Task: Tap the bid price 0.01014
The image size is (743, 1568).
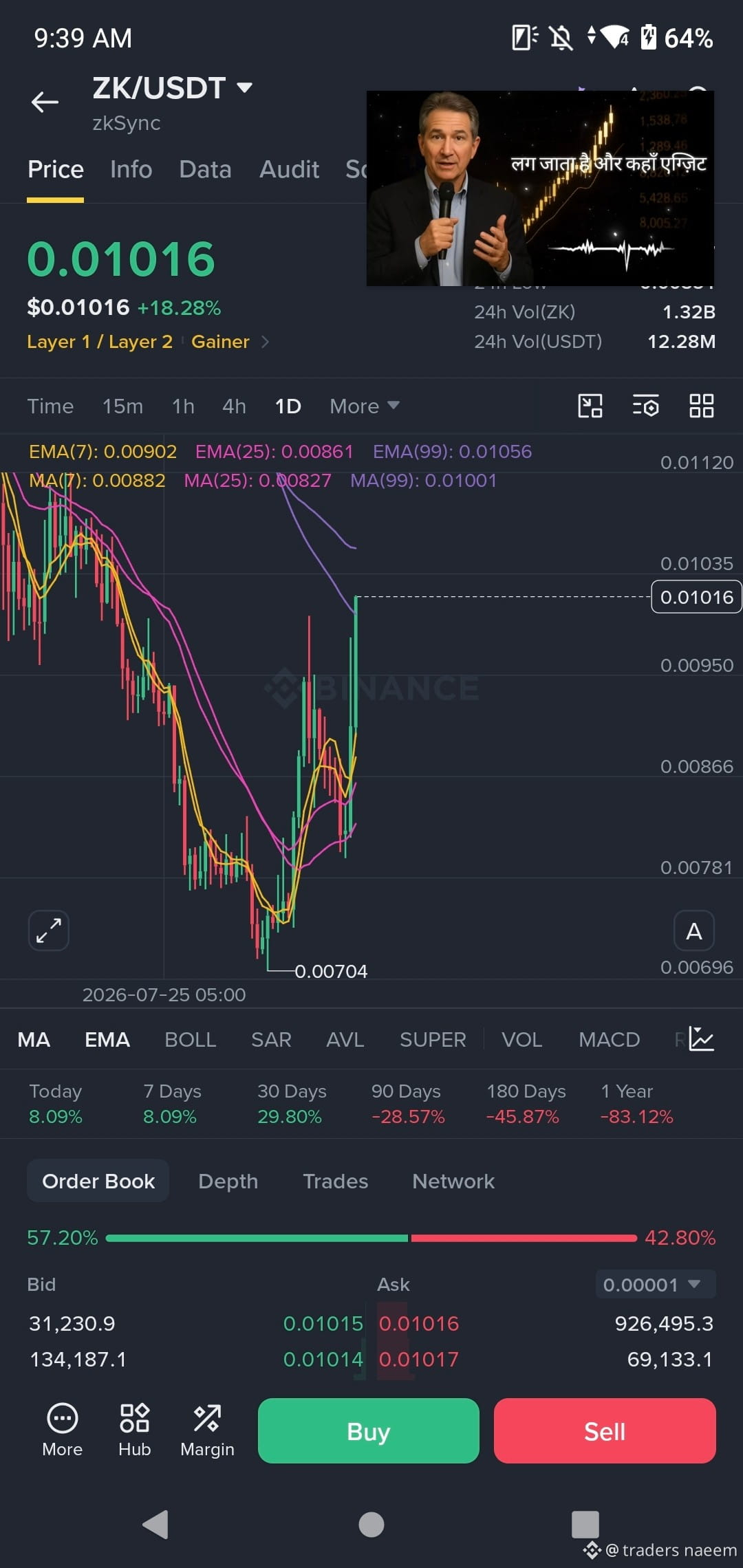Action: (323, 1359)
